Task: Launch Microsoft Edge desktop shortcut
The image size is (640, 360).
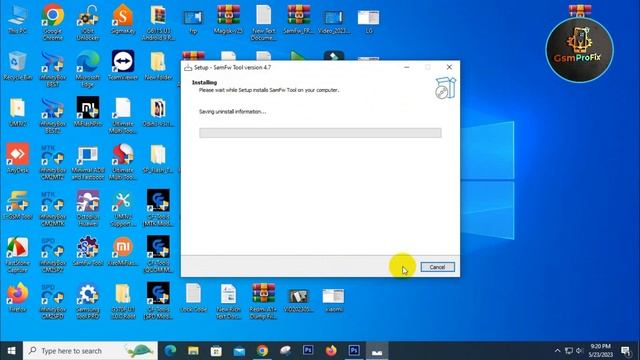Action: (88, 69)
